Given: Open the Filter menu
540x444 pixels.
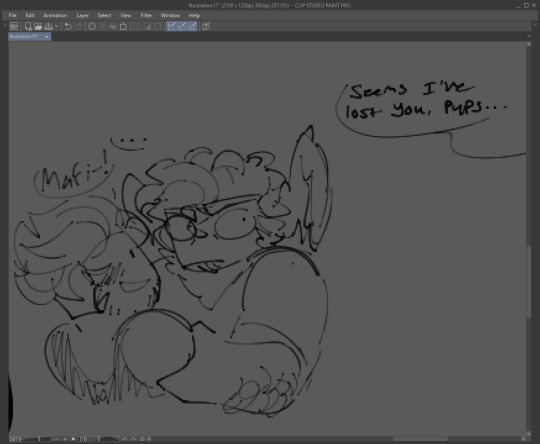Looking at the screenshot, I should (x=146, y=15).
